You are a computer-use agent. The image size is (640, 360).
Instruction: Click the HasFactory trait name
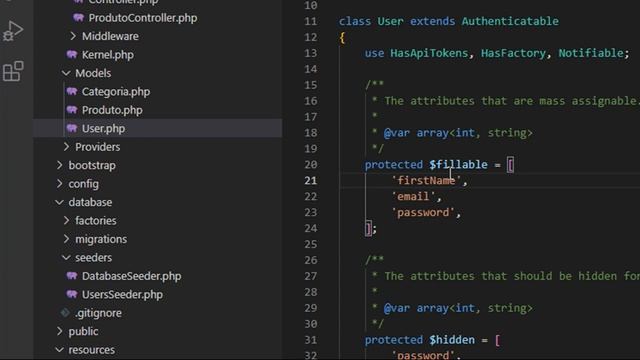(513, 53)
